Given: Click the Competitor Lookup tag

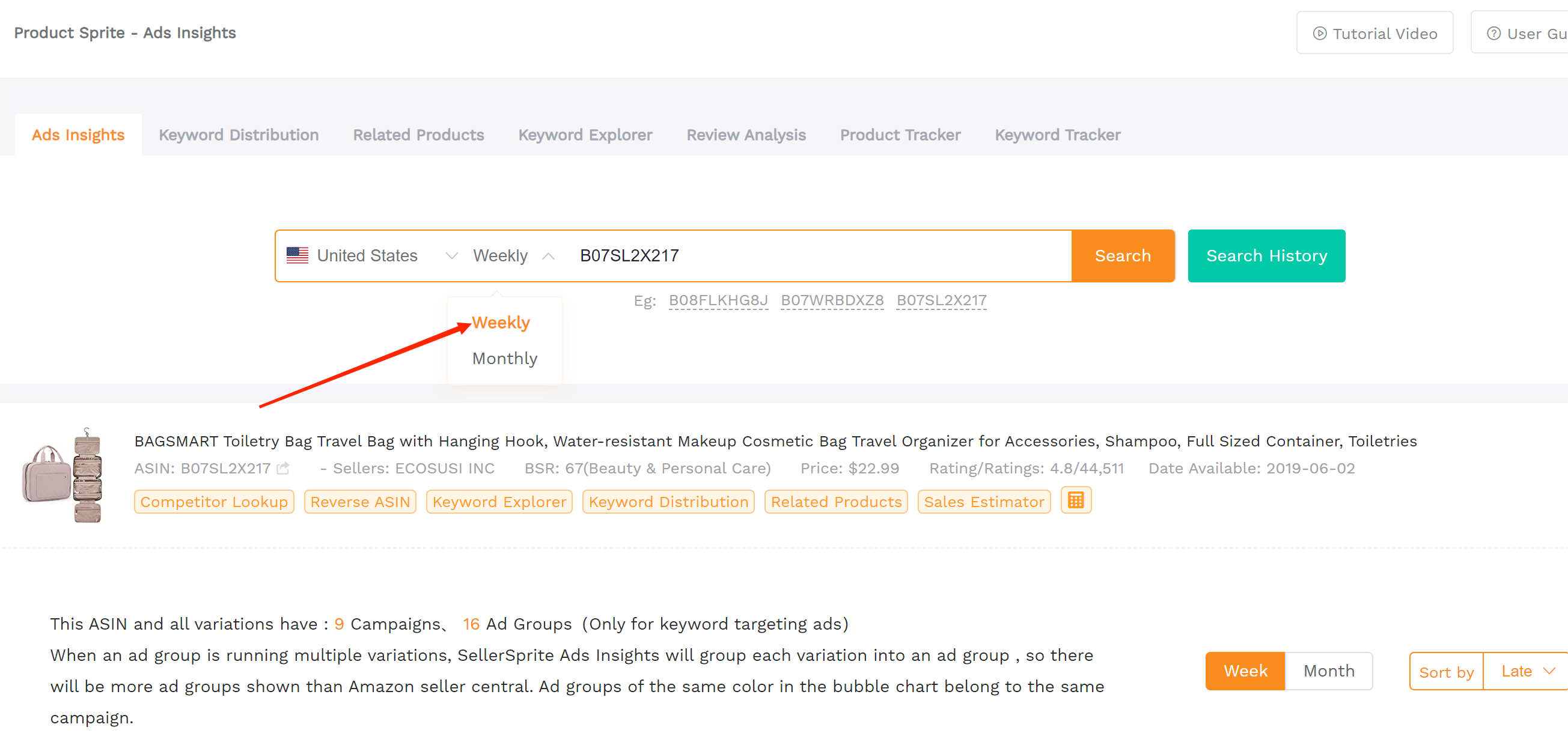Looking at the screenshot, I should (x=213, y=502).
